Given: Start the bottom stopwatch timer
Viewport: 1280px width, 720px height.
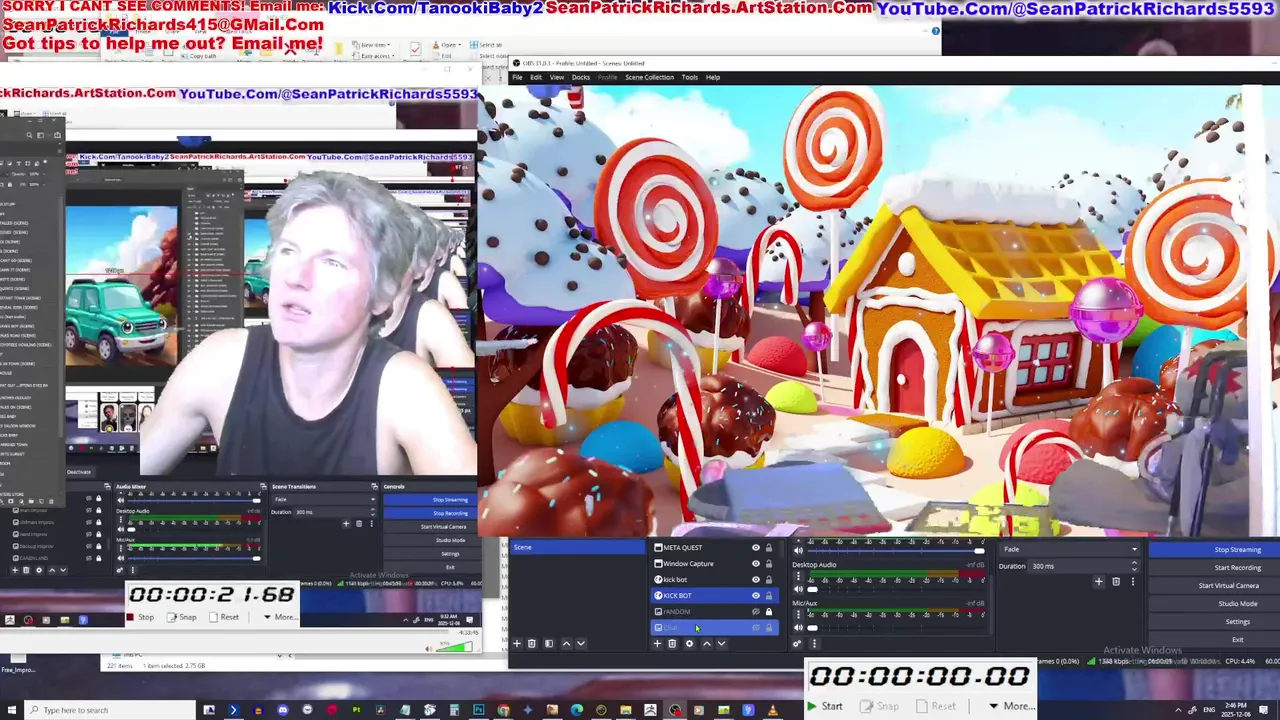Looking at the screenshot, I should [x=825, y=706].
